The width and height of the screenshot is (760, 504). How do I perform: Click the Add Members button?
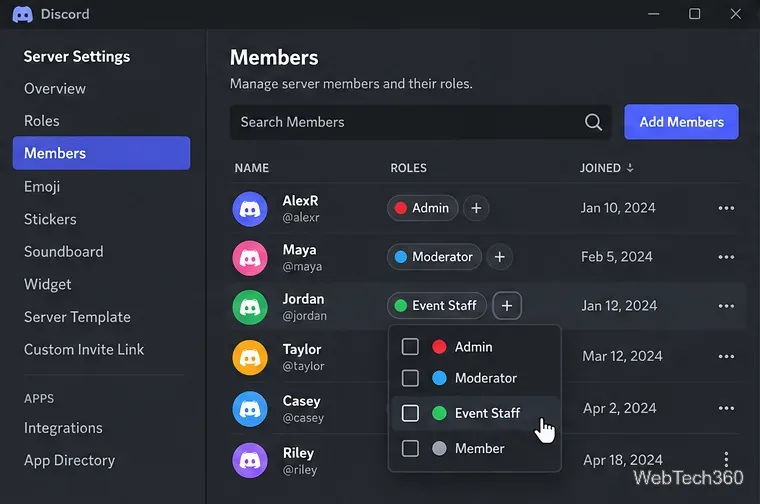click(681, 122)
